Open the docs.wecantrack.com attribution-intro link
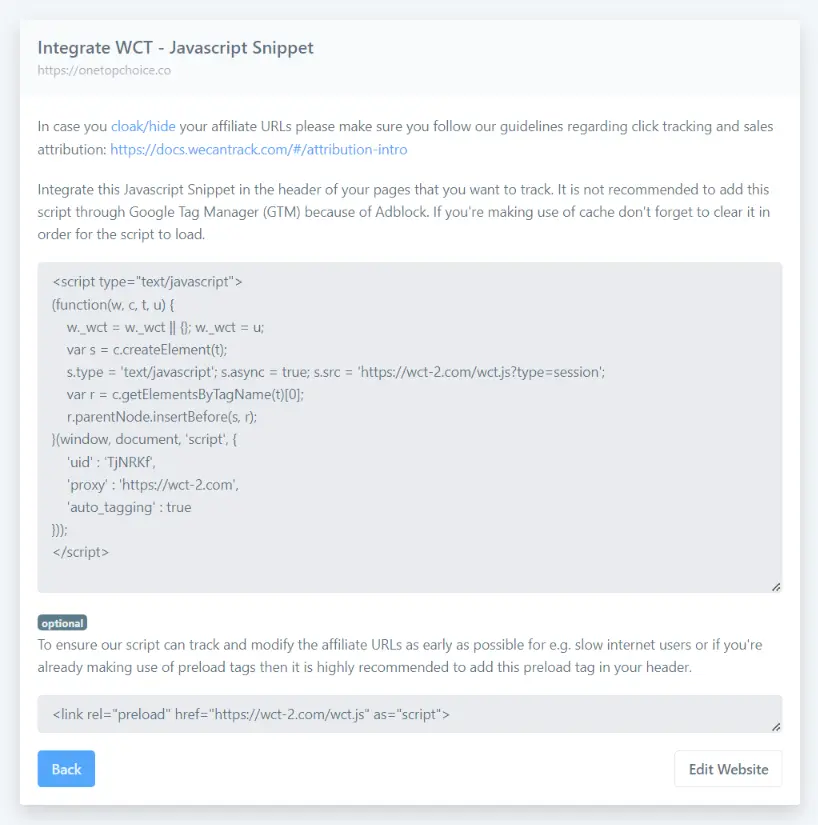The image size is (818, 825). (x=258, y=150)
